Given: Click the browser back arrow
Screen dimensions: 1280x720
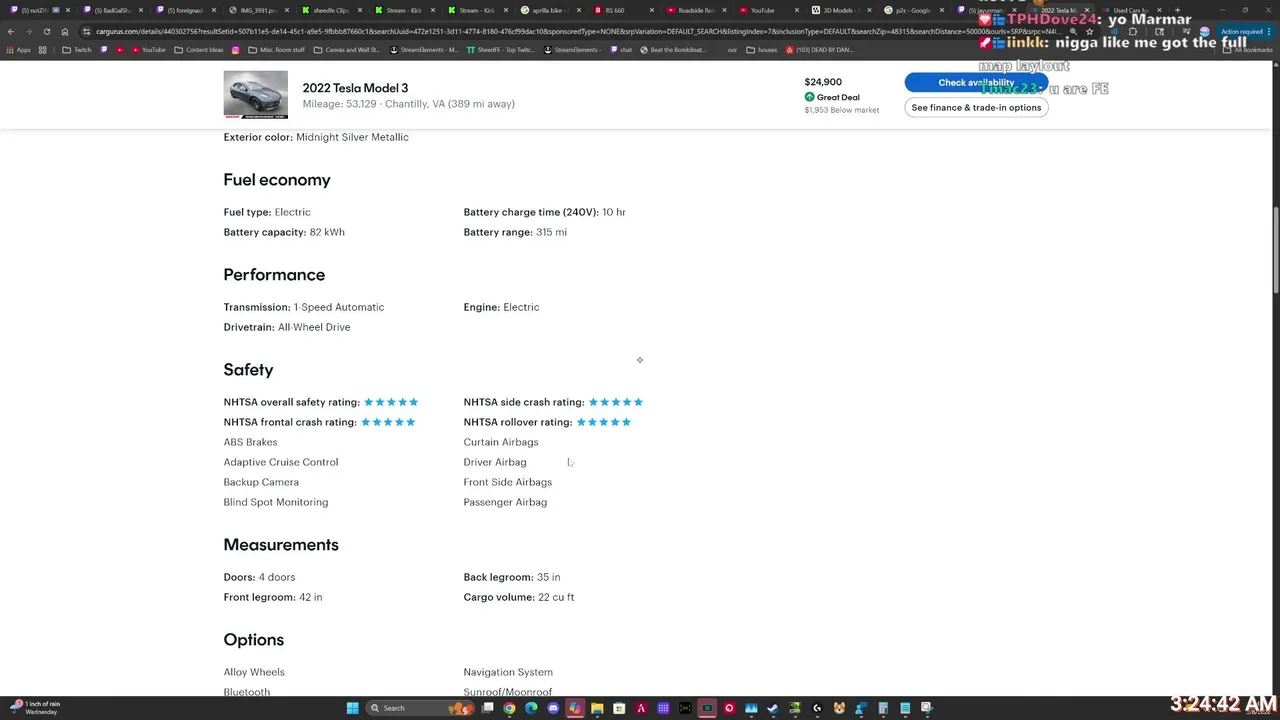Looking at the screenshot, I should click(11, 31).
